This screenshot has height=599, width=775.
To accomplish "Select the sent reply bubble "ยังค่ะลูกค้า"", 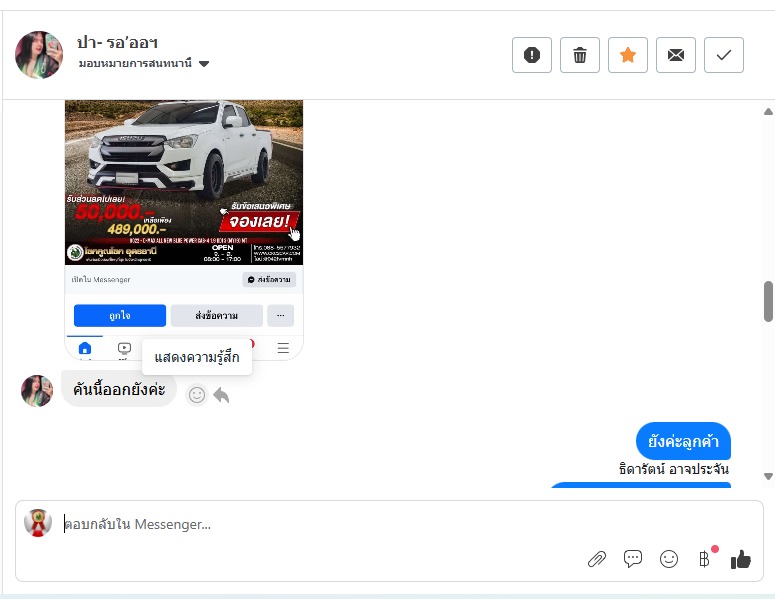I will [683, 441].
